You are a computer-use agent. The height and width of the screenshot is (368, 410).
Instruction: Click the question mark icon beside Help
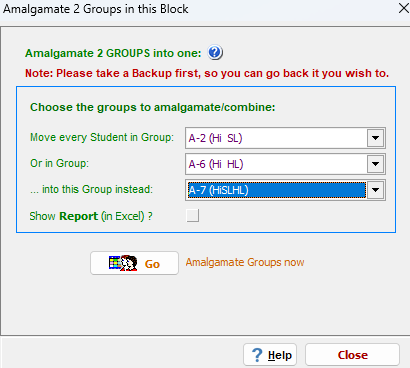click(257, 355)
